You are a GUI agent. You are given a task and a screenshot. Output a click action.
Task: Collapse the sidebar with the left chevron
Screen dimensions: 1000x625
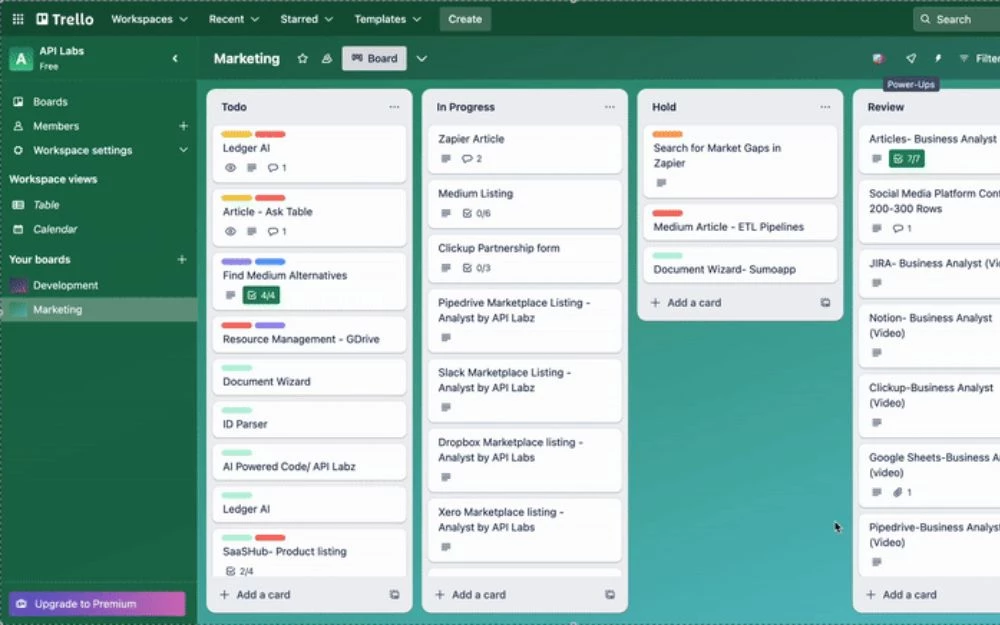pyautogui.click(x=175, y=59)
